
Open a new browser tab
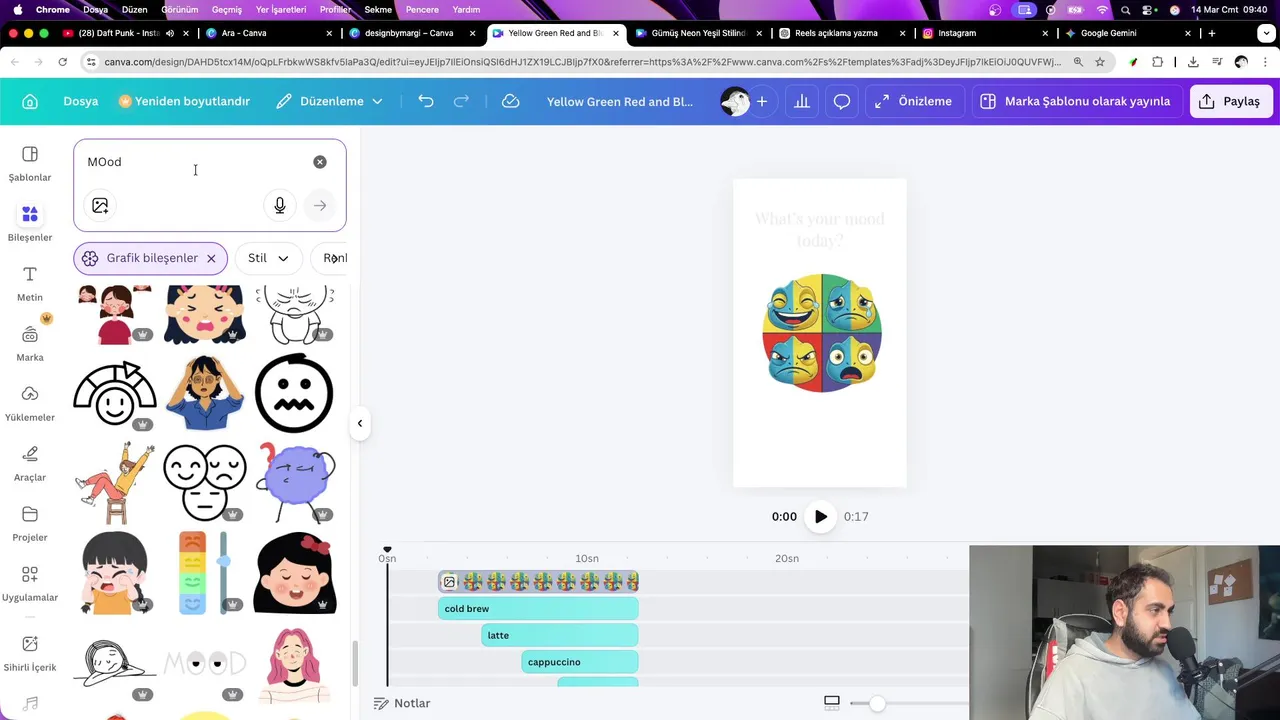(x=1212, y=33)
